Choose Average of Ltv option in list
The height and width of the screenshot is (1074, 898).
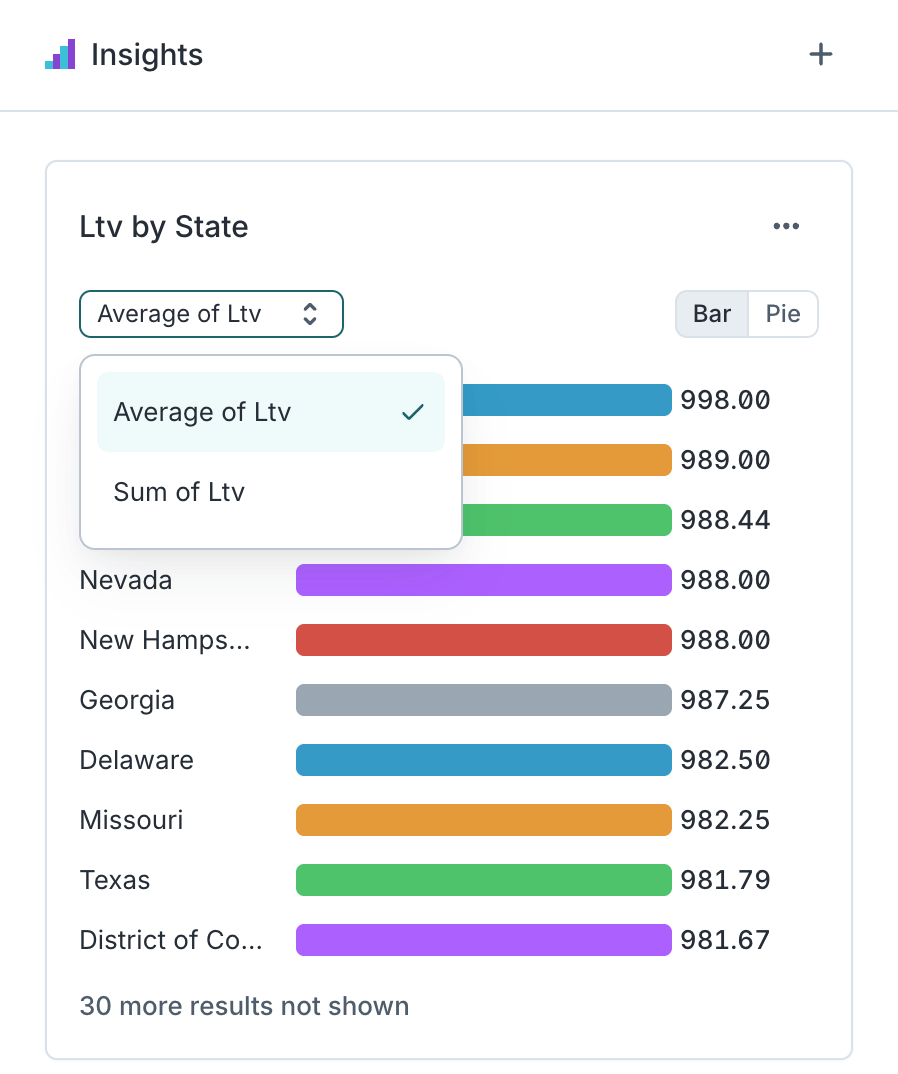[x=271, y=412]
